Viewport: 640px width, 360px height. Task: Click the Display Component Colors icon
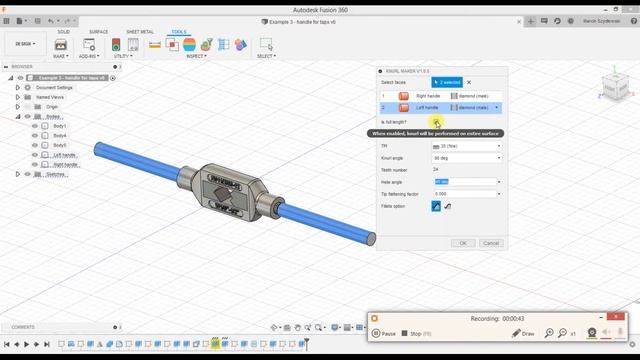coord(241,44)
